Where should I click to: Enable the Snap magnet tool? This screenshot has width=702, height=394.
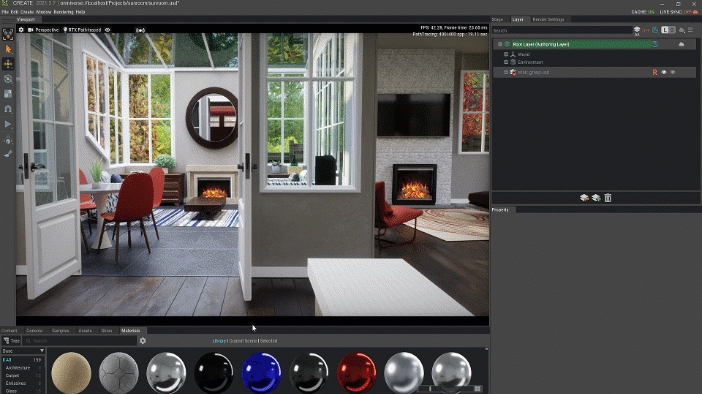[8, 109]
